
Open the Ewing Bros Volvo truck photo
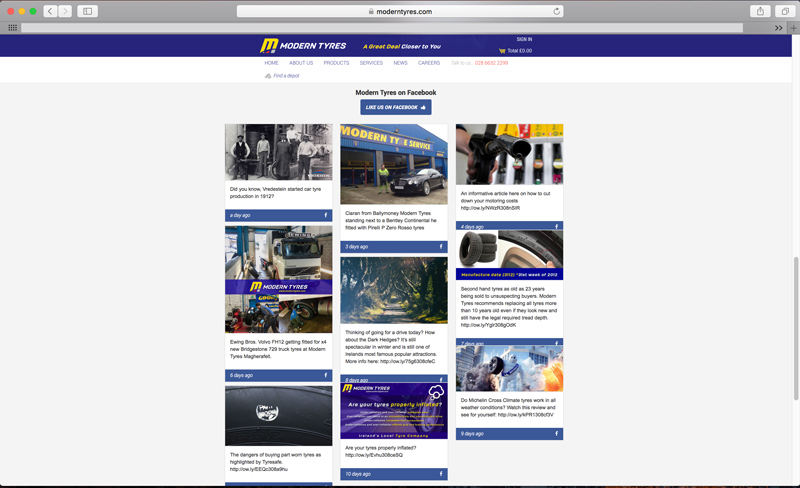[x=279, y=279]
